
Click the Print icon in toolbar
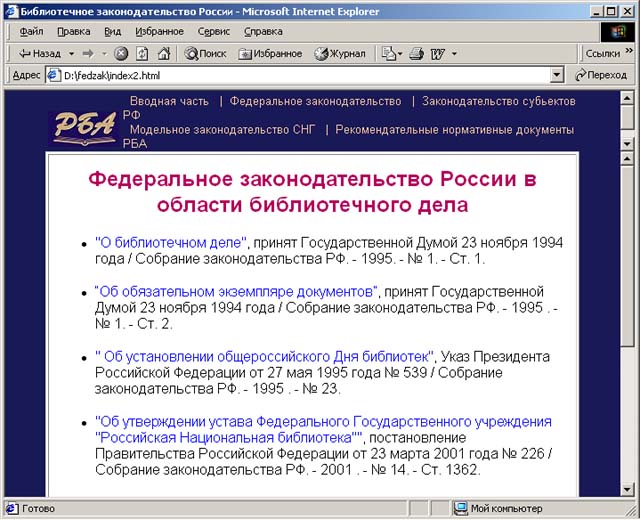coord(416,53)
